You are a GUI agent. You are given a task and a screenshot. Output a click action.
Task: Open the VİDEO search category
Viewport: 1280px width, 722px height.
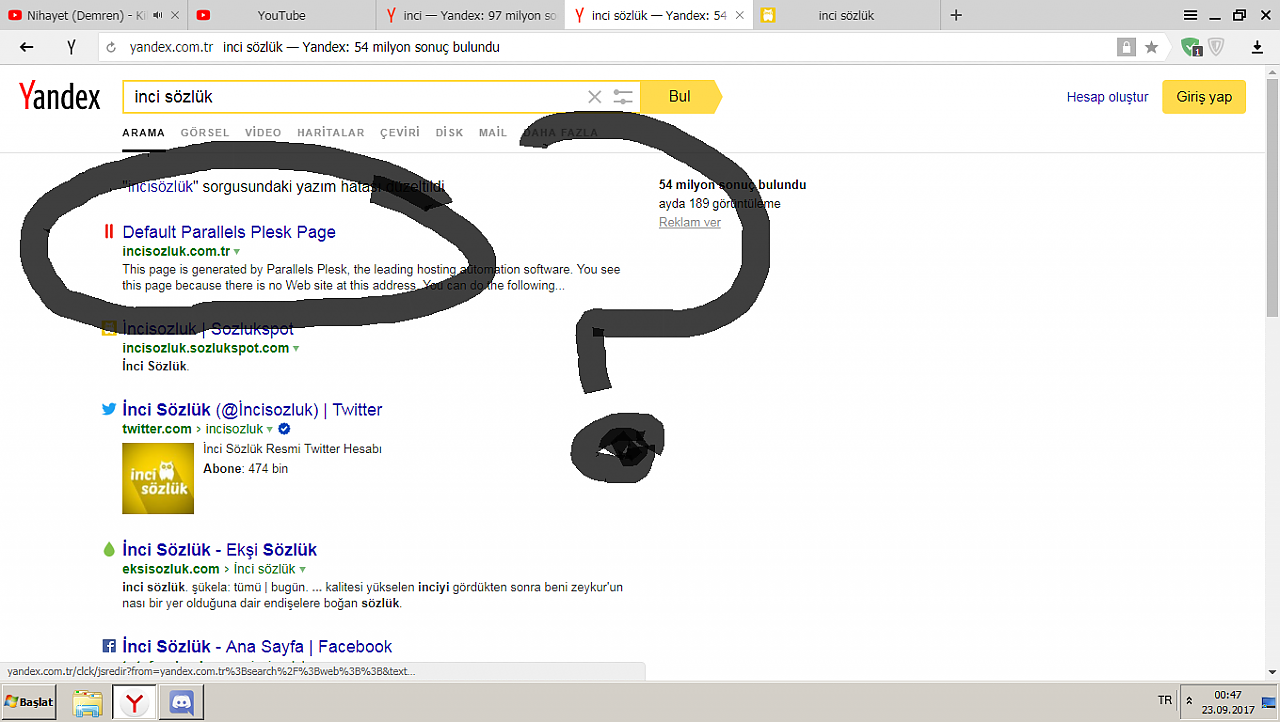click(x=263, y=132)
